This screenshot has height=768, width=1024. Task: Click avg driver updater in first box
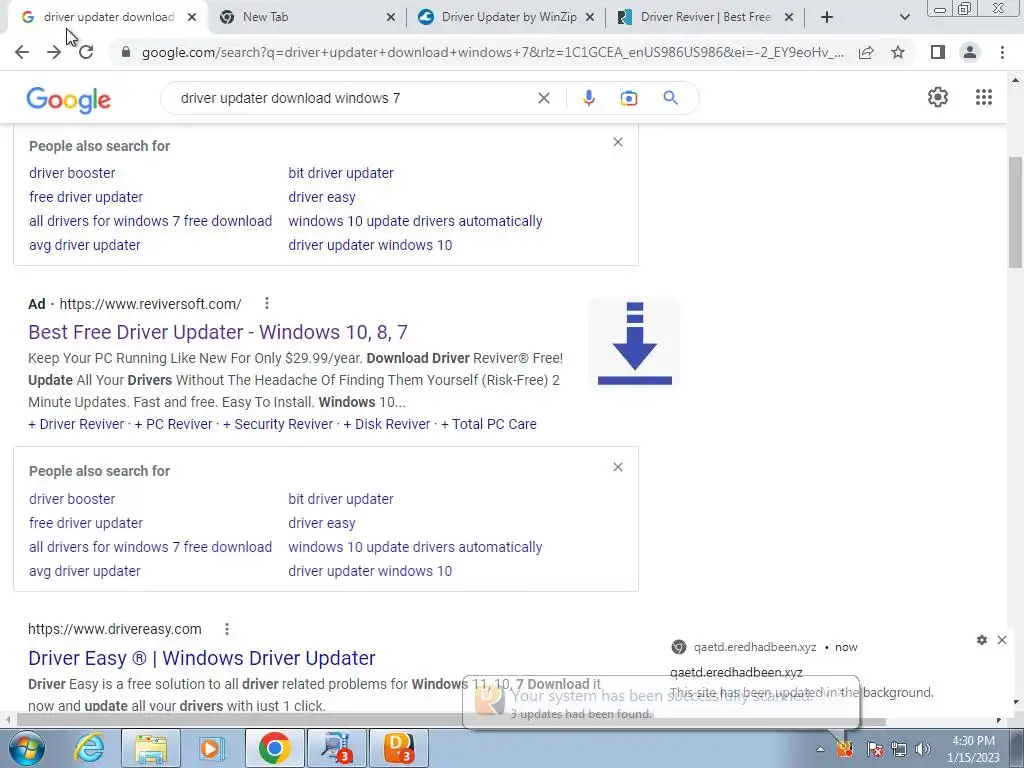point(85,245)
